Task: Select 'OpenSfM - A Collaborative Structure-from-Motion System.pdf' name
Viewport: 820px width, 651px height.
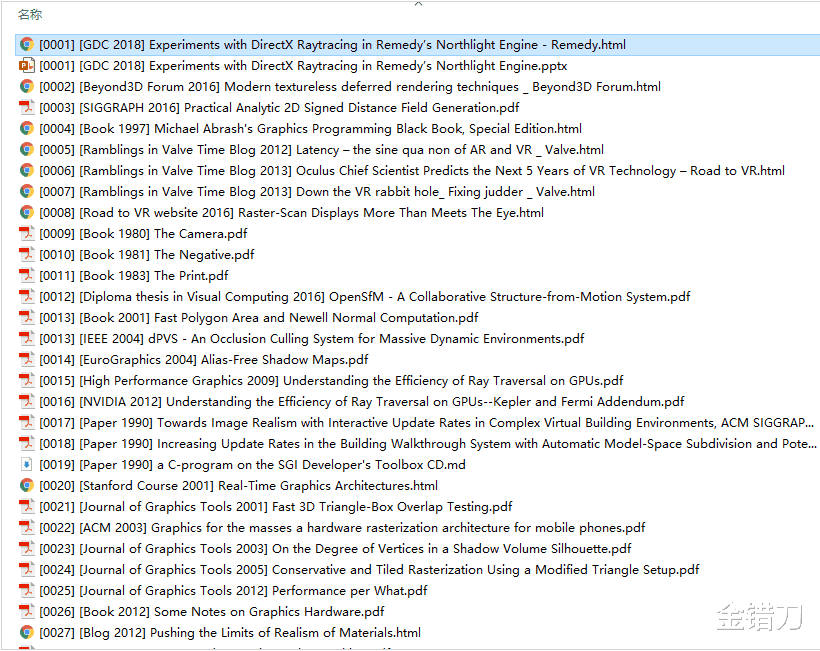Action: click(365, 296)
